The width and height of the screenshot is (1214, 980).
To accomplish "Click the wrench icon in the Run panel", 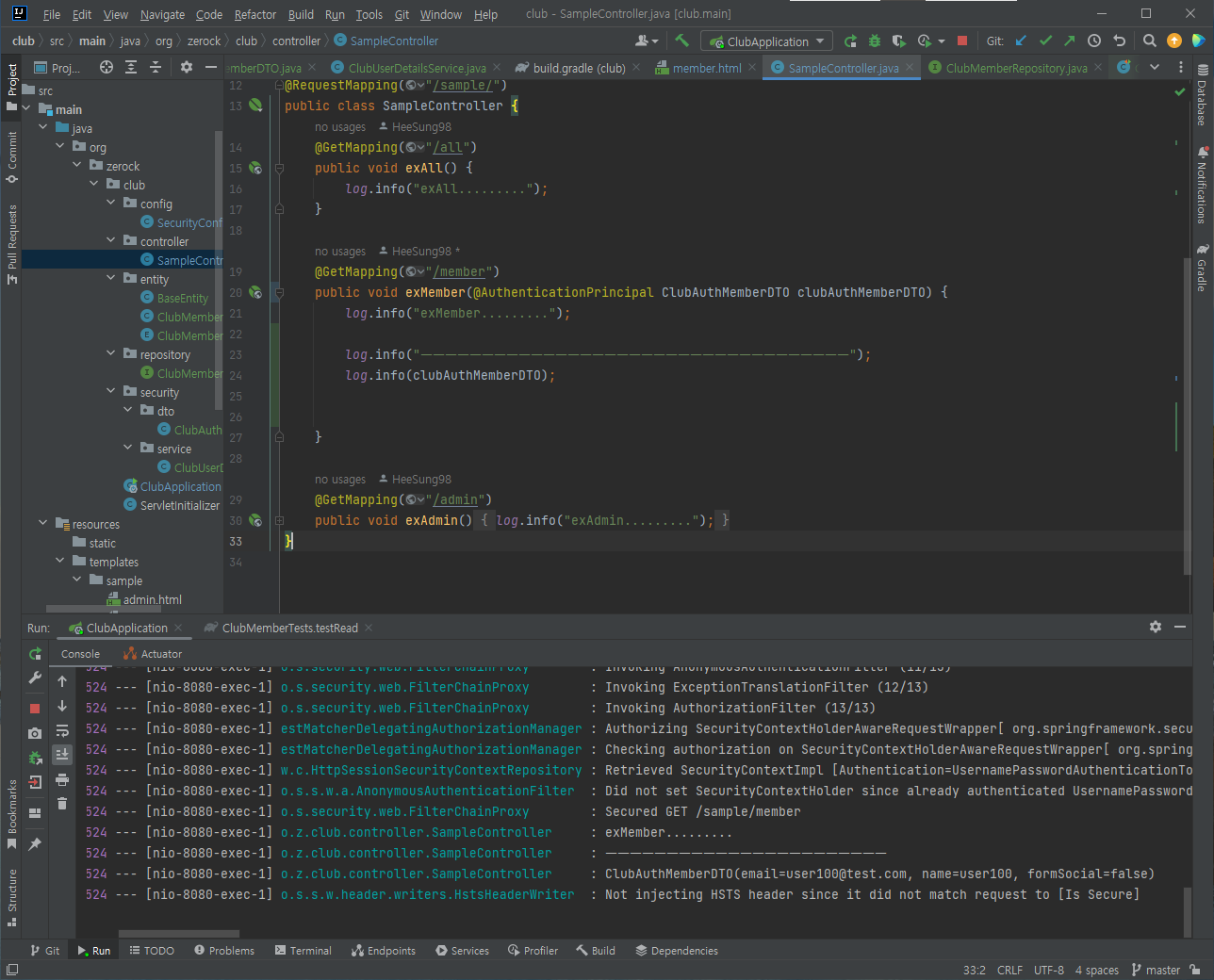I will click(x=35, y=678).
